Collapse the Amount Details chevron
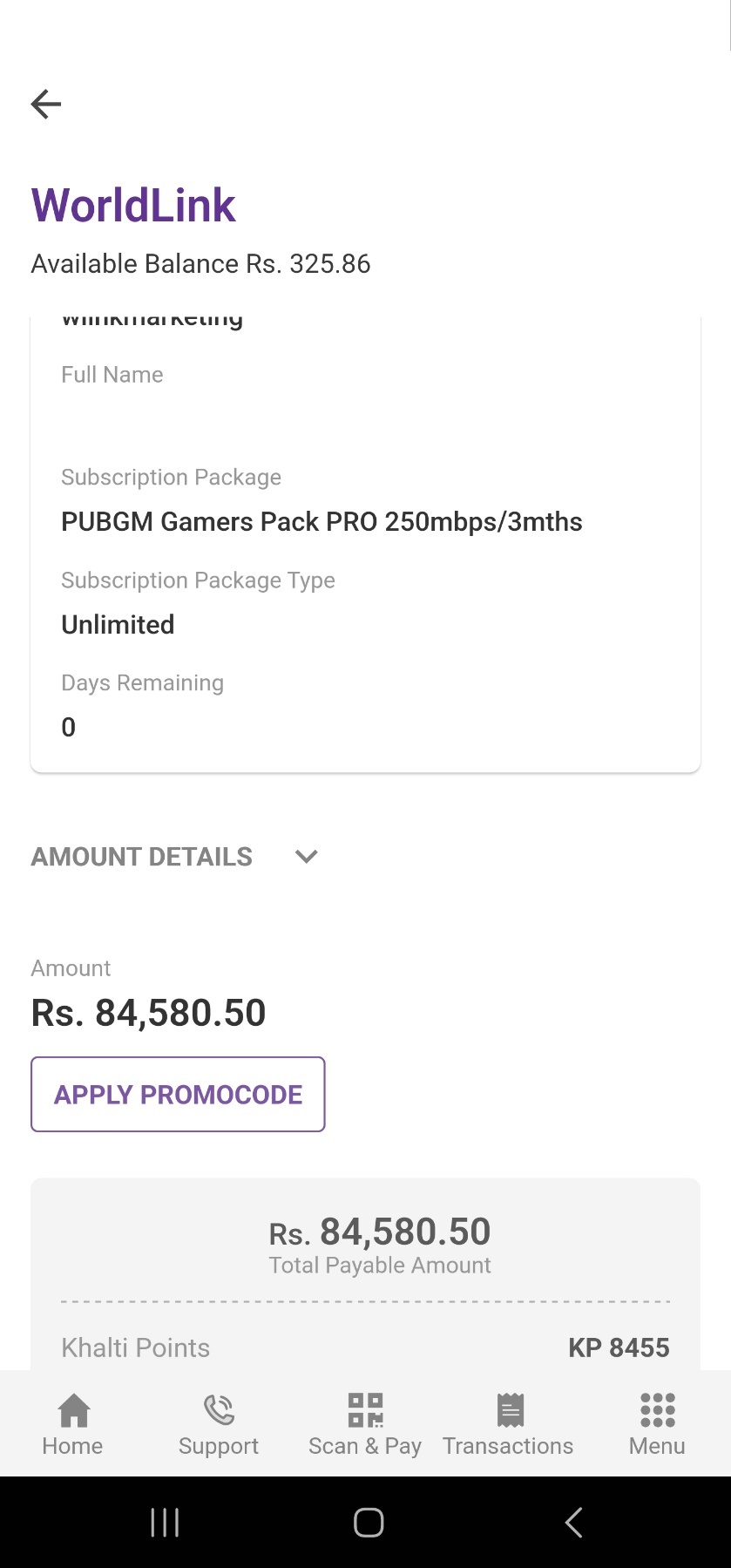Image resolution: width=731 pixels, height=1568 pixels. [307, 857]
